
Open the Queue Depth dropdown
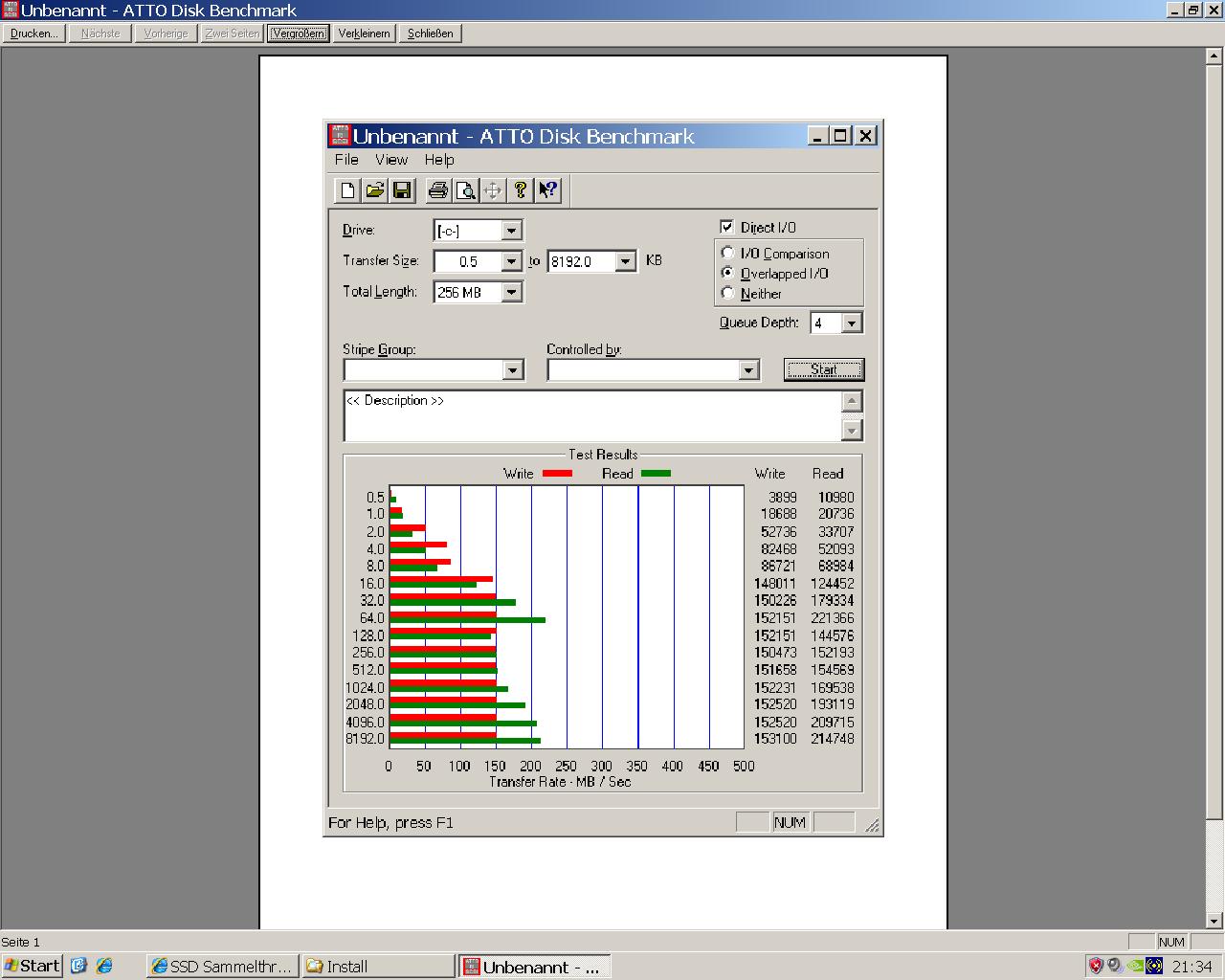851,323
